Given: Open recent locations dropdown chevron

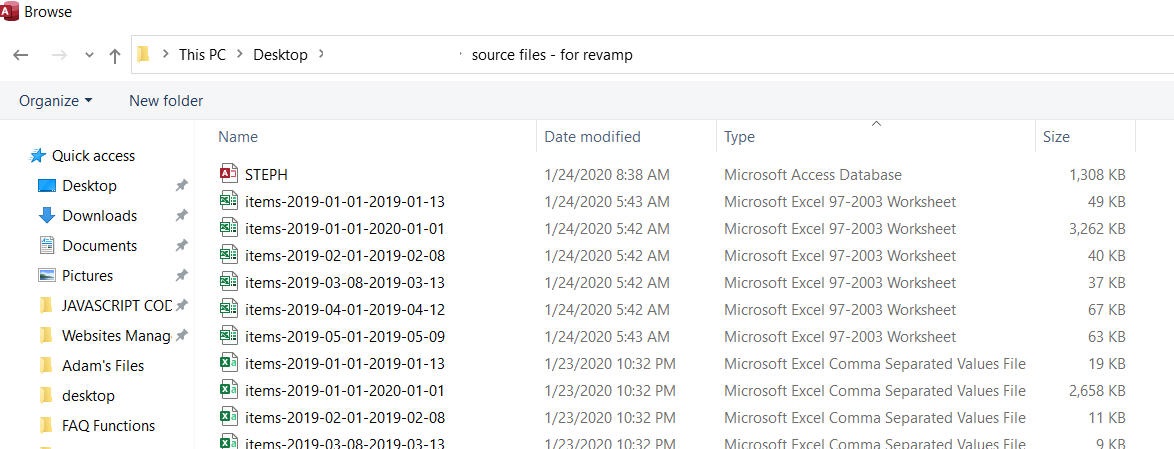Looking at the screenshot, I should pos(89,55).
